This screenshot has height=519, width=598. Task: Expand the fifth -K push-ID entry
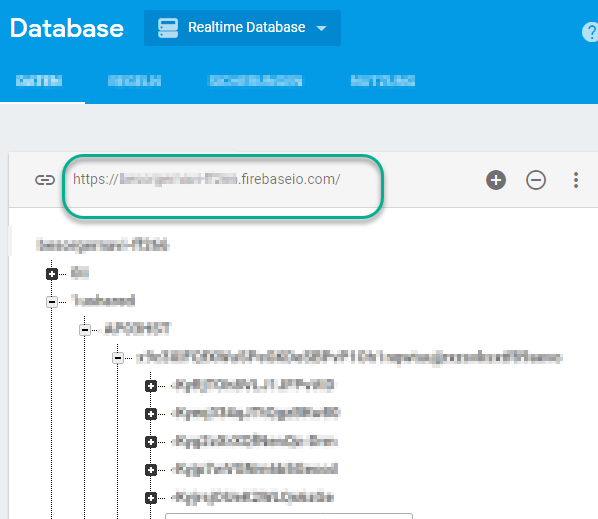[x=151, y=498]
